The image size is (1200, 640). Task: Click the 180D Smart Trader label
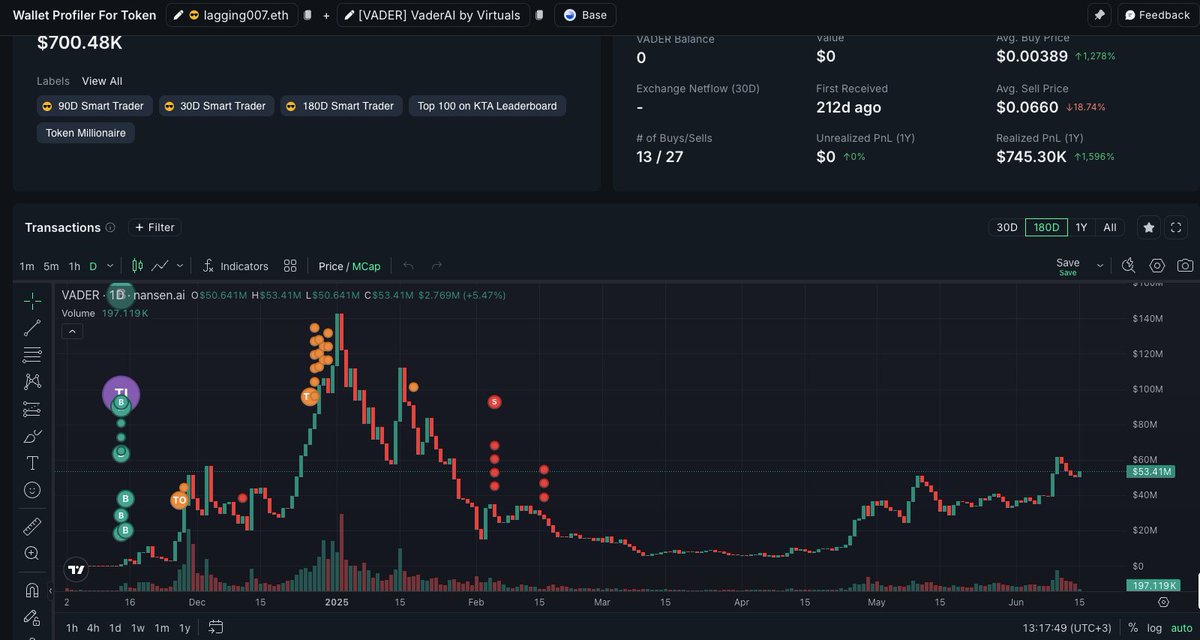click(340, 106)
